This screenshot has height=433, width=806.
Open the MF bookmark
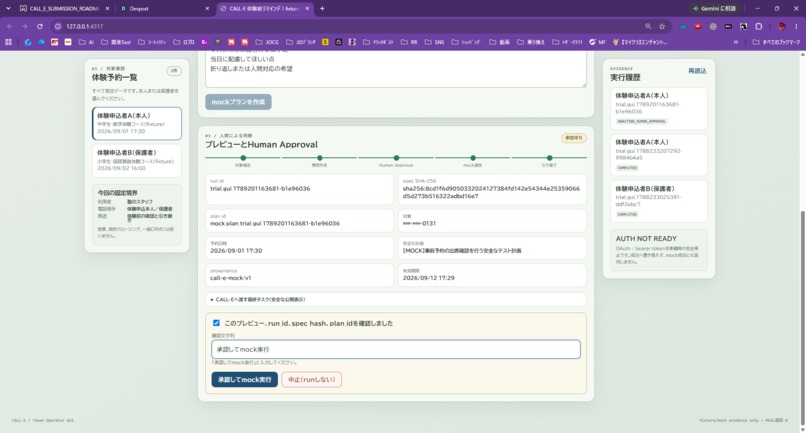(597, 42)
